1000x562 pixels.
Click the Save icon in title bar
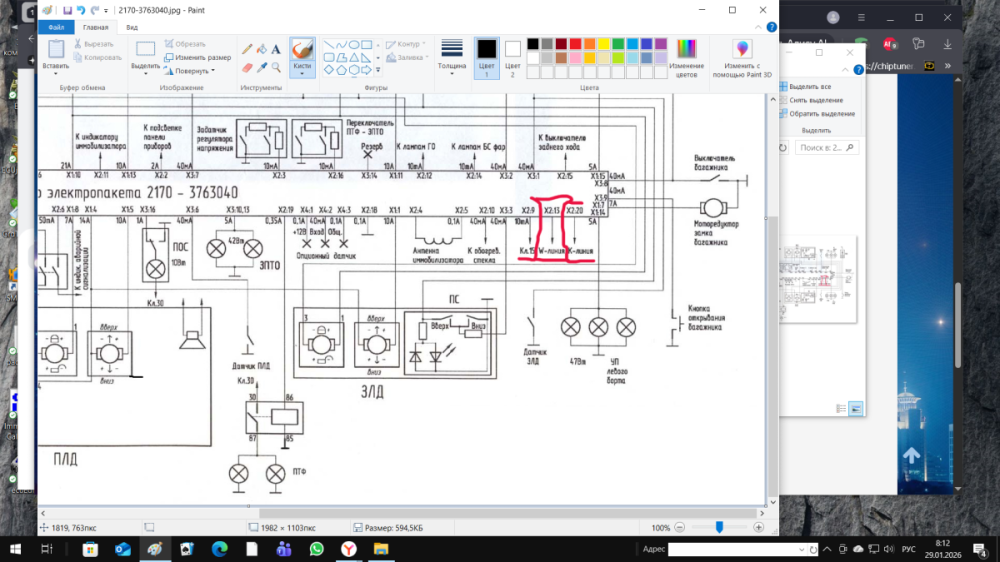[x=67, y=10]
